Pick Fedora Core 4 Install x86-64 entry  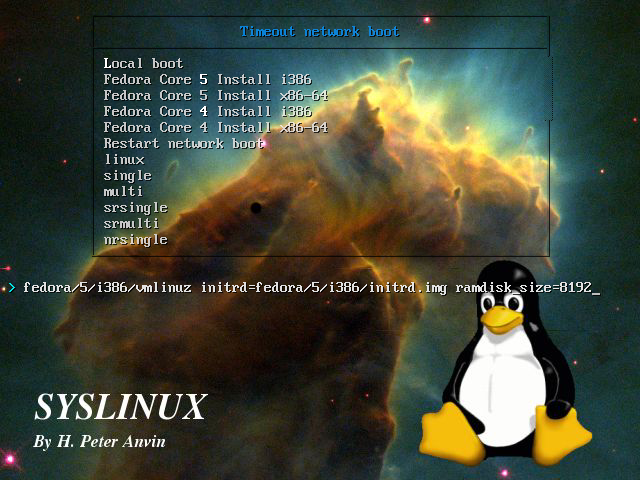coord(216,127)
